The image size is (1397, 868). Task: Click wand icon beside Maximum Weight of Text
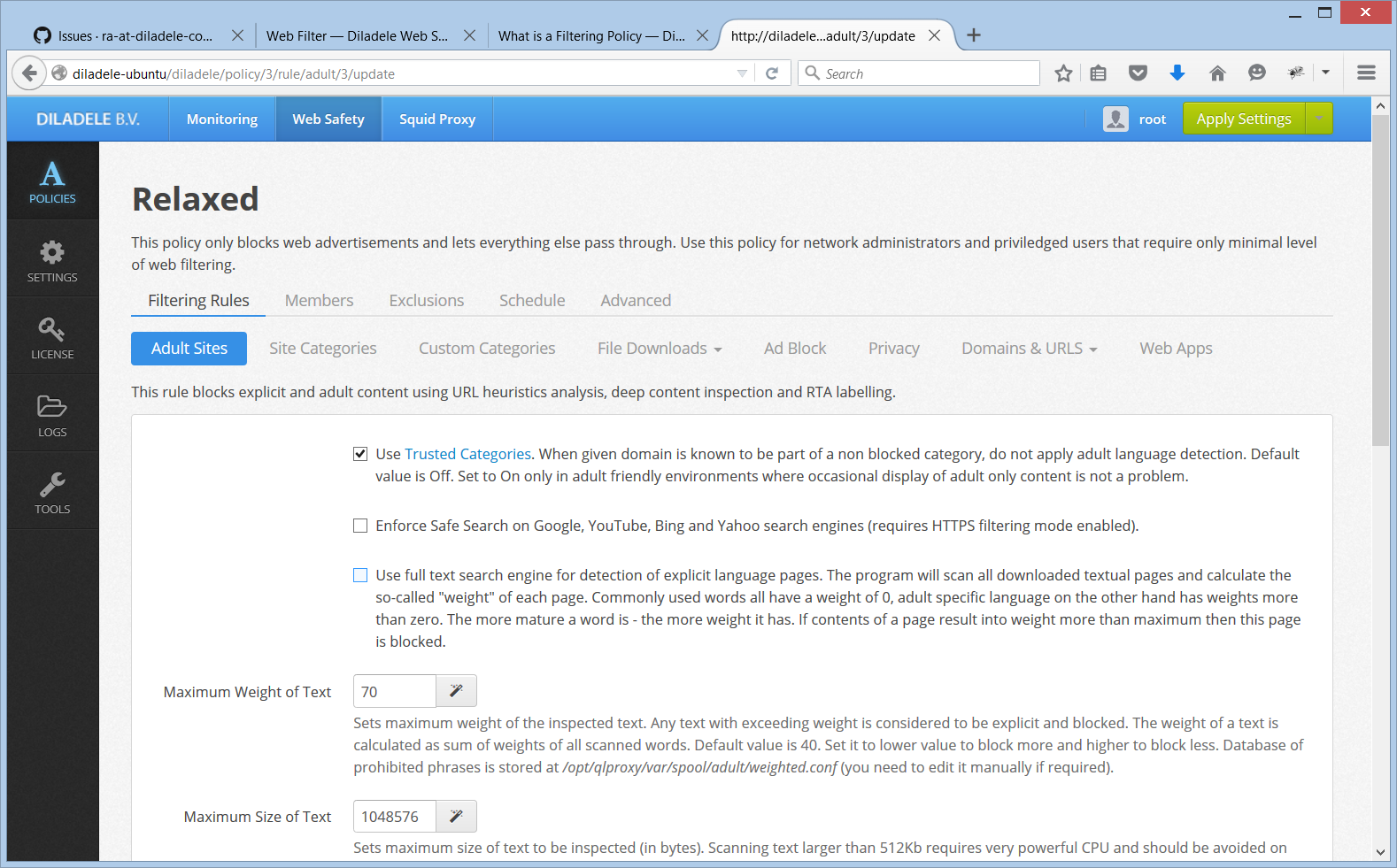(x=457, y=691)
